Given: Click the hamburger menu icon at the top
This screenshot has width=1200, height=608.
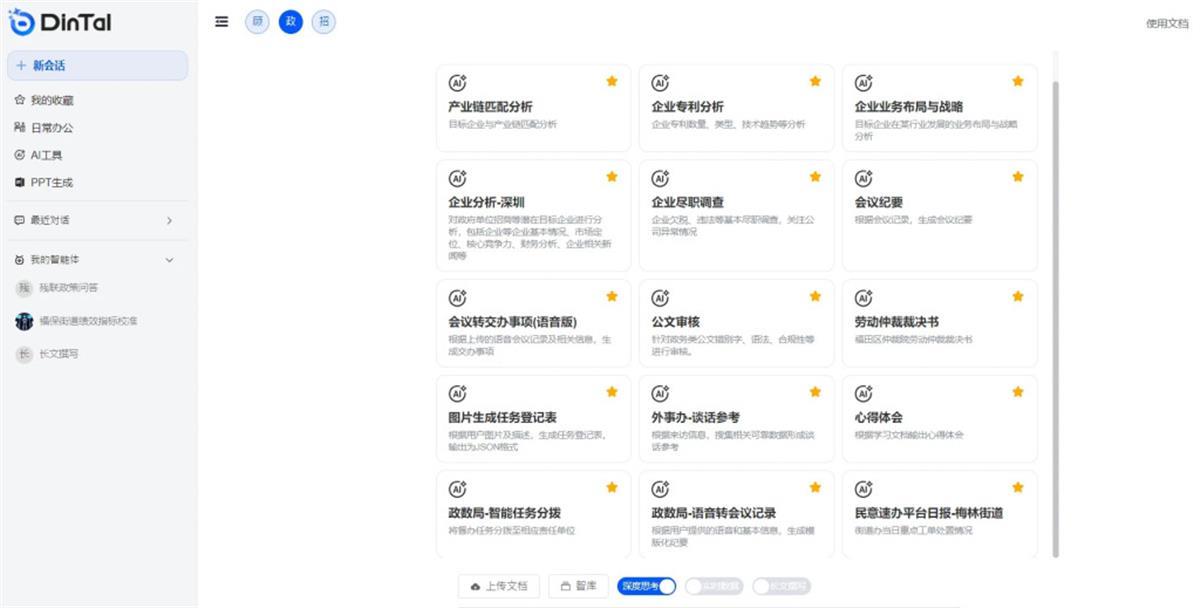Looking at the screenshot, I should pyautogui.click(x=221, y=21).
